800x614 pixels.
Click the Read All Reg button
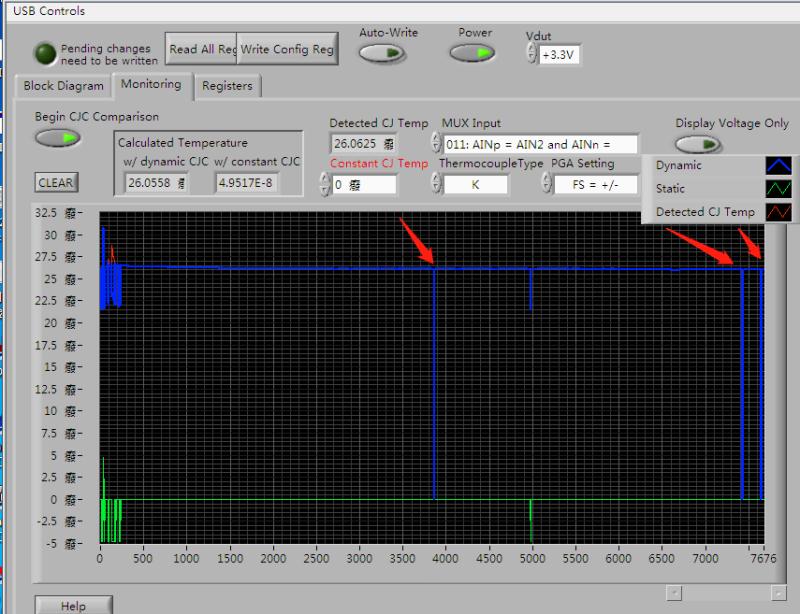201,49
